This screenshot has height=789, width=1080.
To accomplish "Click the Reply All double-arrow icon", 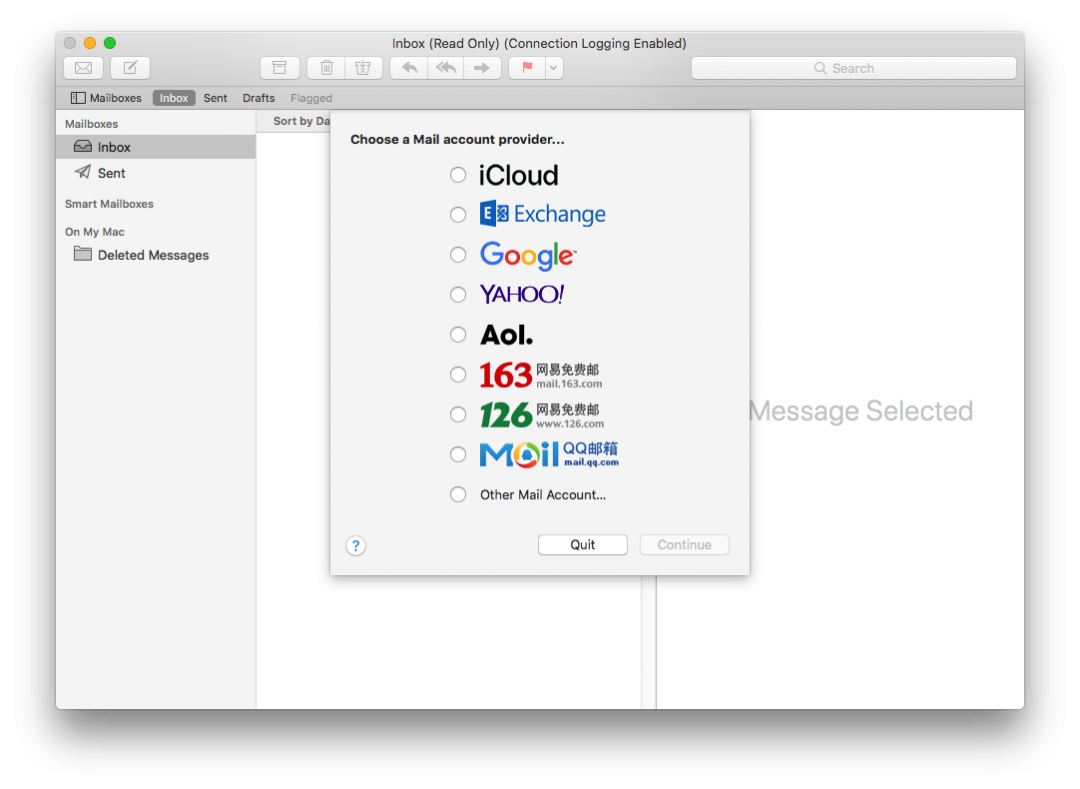I will pyautogui.click(x=446, y=68).
